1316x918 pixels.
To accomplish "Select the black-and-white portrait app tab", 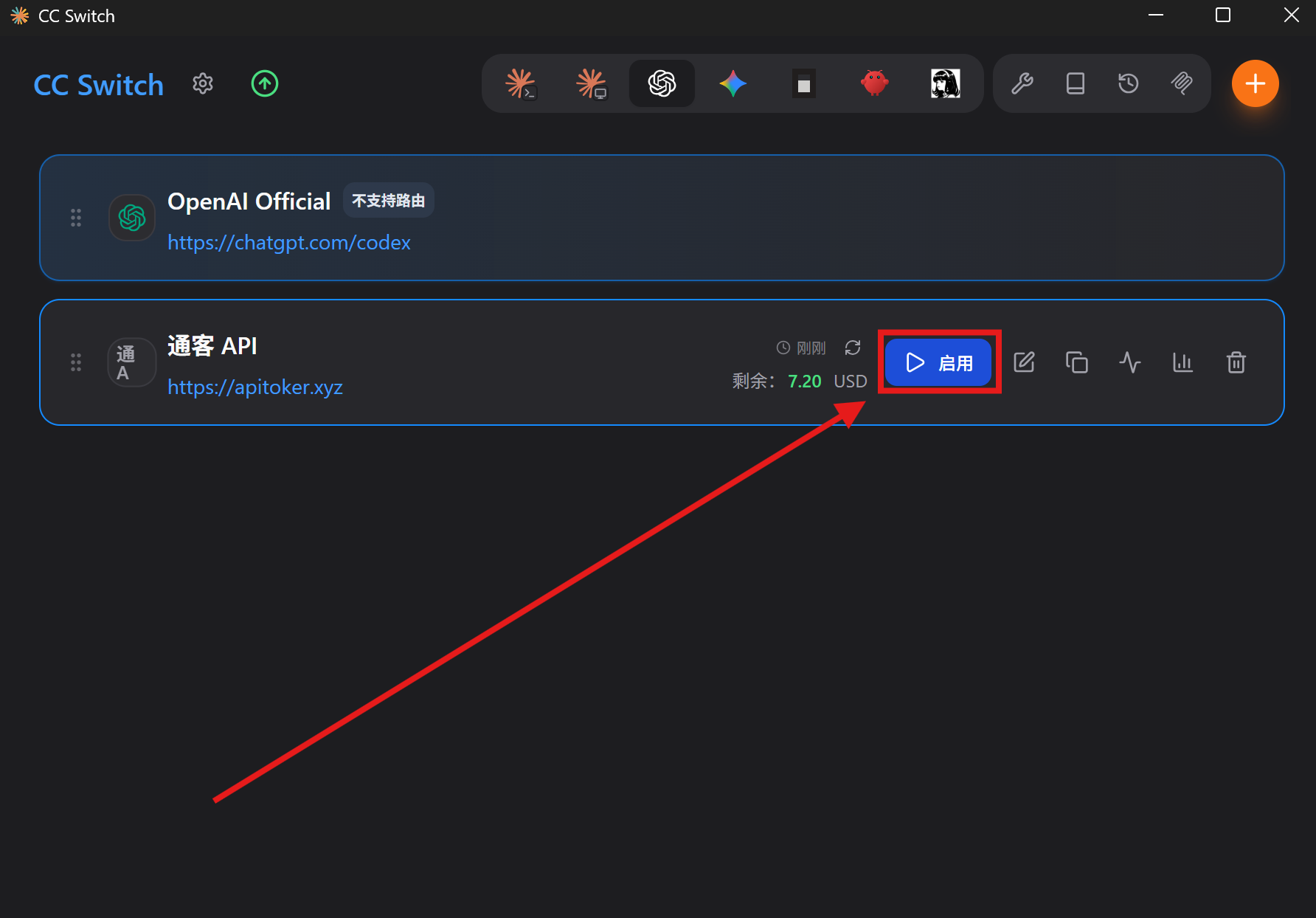I will [946, 83].
